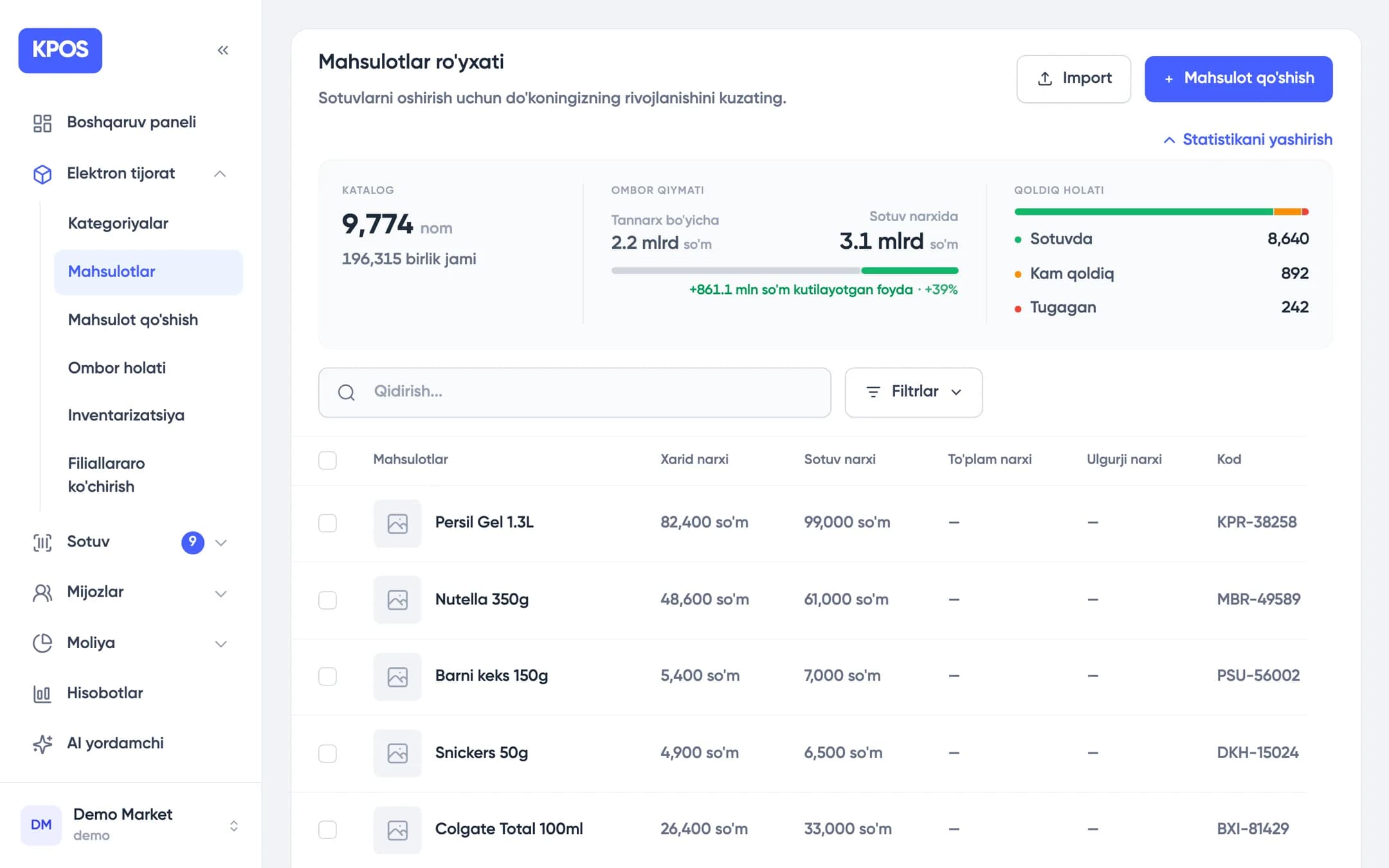Expand the Moliya menu chevron
Viewport: 1389px width, 868px height.
pyautogui.click(x=221, y=644)
